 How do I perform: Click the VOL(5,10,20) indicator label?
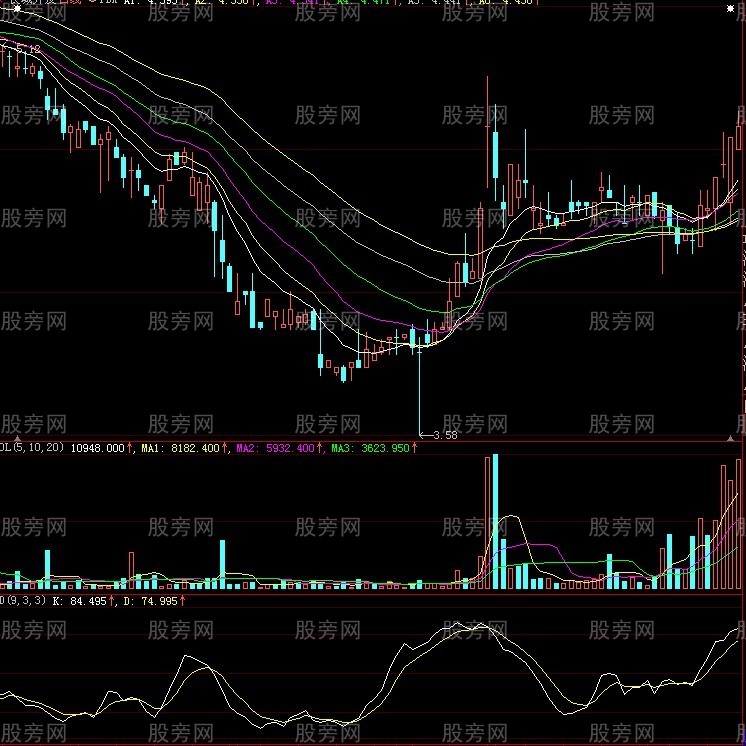(x=31, y=448)
